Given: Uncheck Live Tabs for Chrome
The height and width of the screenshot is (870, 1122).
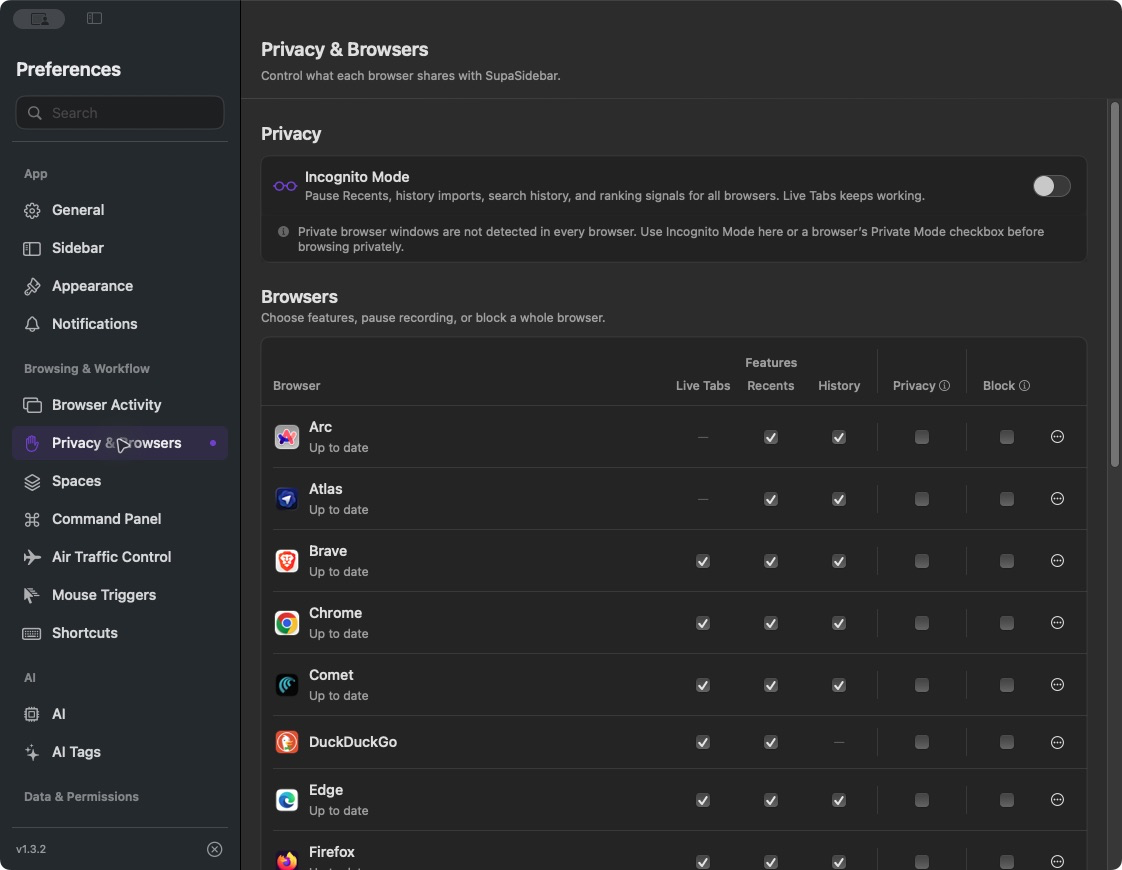Looking at the screenshot, I should [703, 623].
